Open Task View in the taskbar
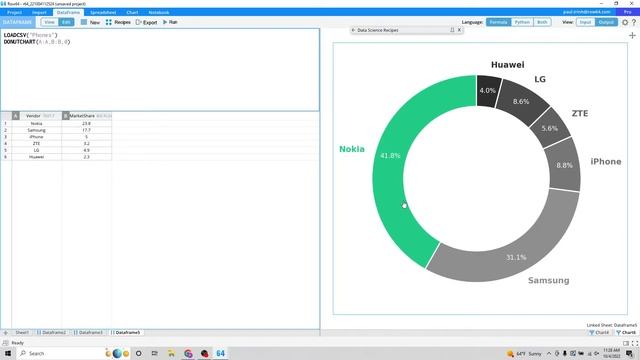 pos(154,353)
